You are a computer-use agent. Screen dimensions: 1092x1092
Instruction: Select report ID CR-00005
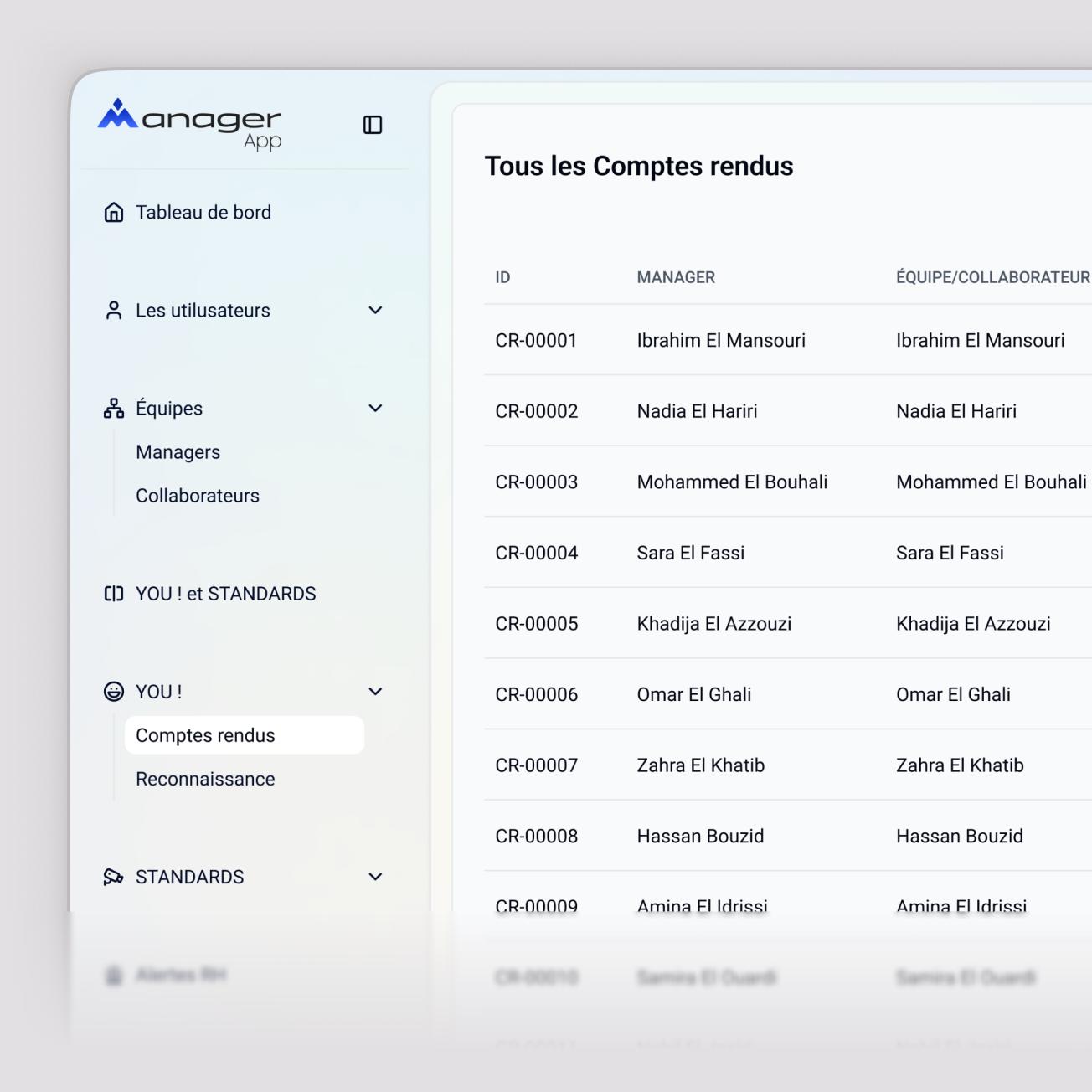pyautogui.click(x=537, y=624)
